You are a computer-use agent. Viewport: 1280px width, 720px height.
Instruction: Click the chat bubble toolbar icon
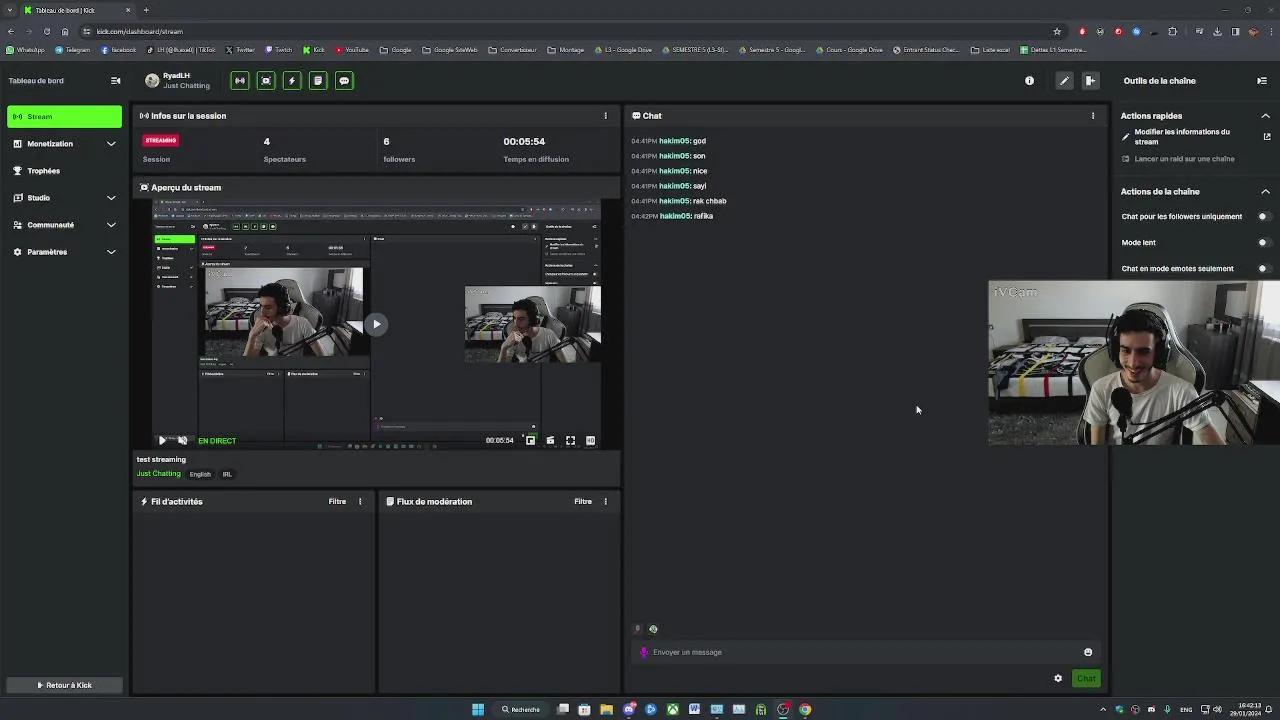point(344,81)
